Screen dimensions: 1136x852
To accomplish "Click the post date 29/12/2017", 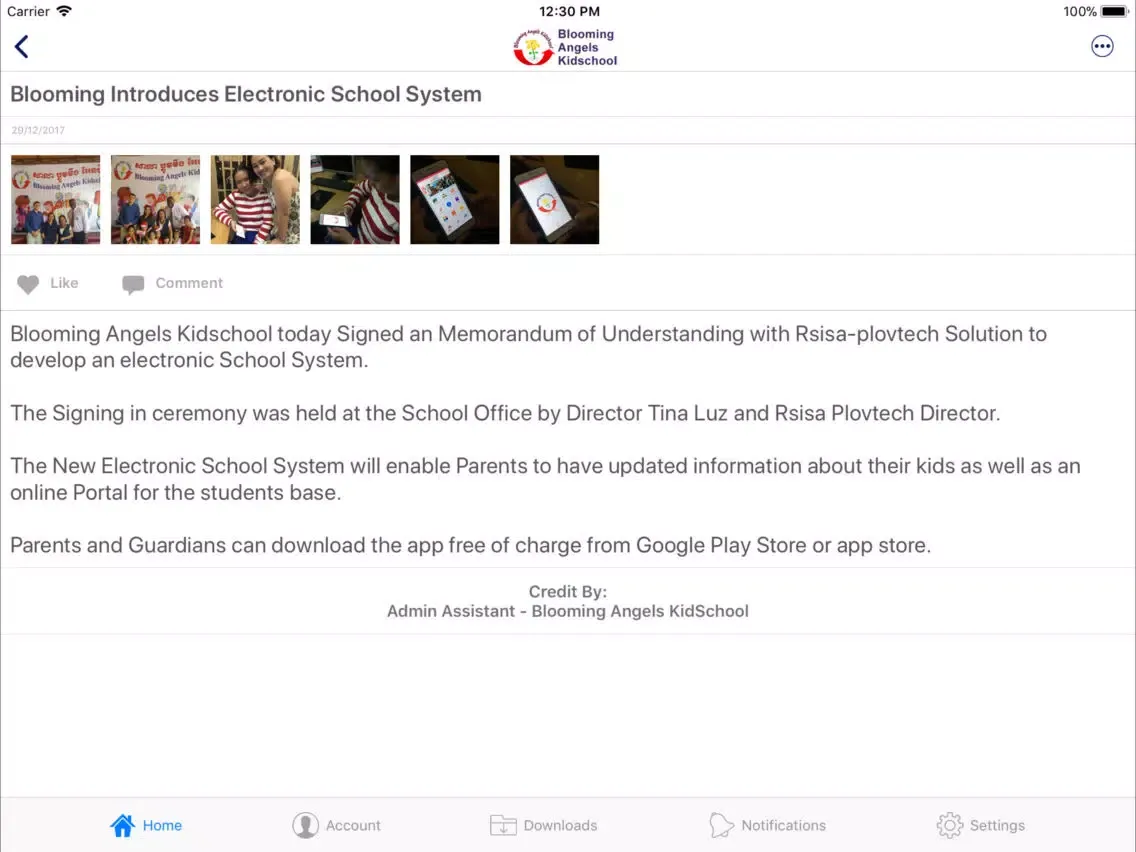I will pos(38,130).
